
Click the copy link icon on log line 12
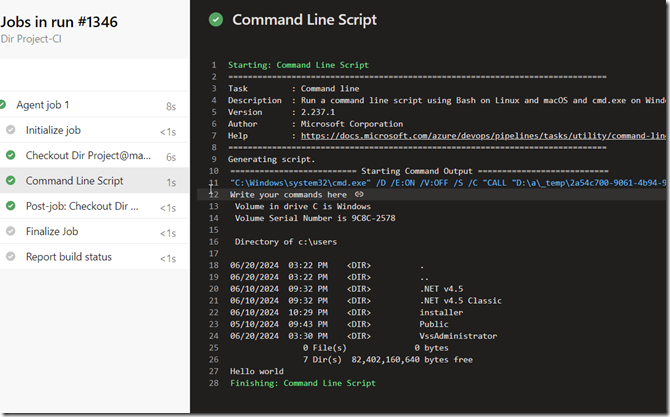(x=359, y=194)
